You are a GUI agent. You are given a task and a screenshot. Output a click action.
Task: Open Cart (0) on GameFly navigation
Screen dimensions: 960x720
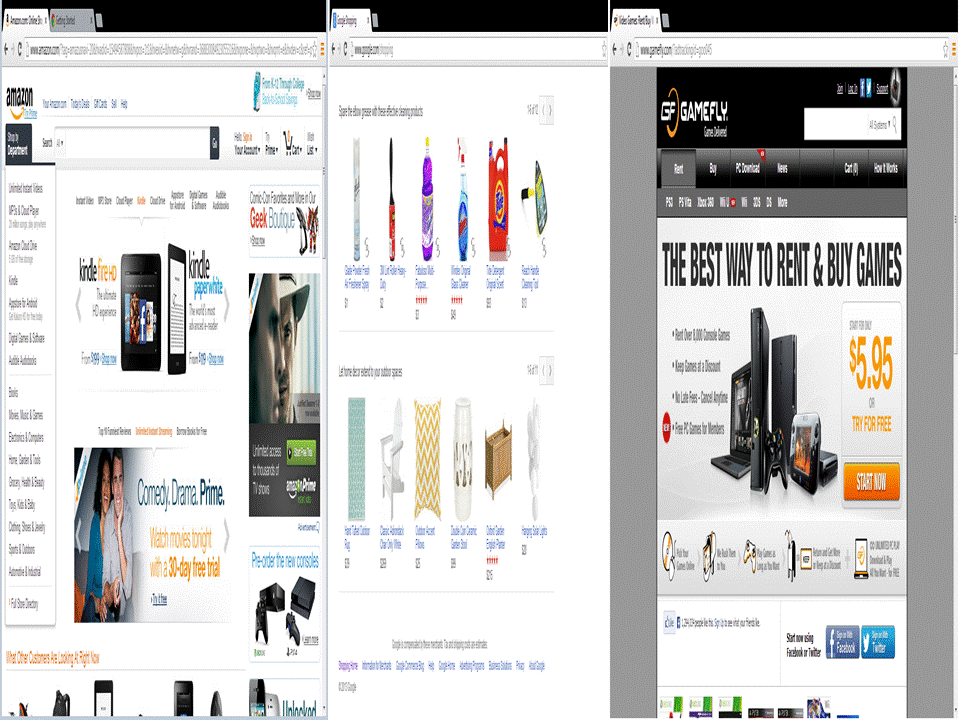[x=851, y=168]
